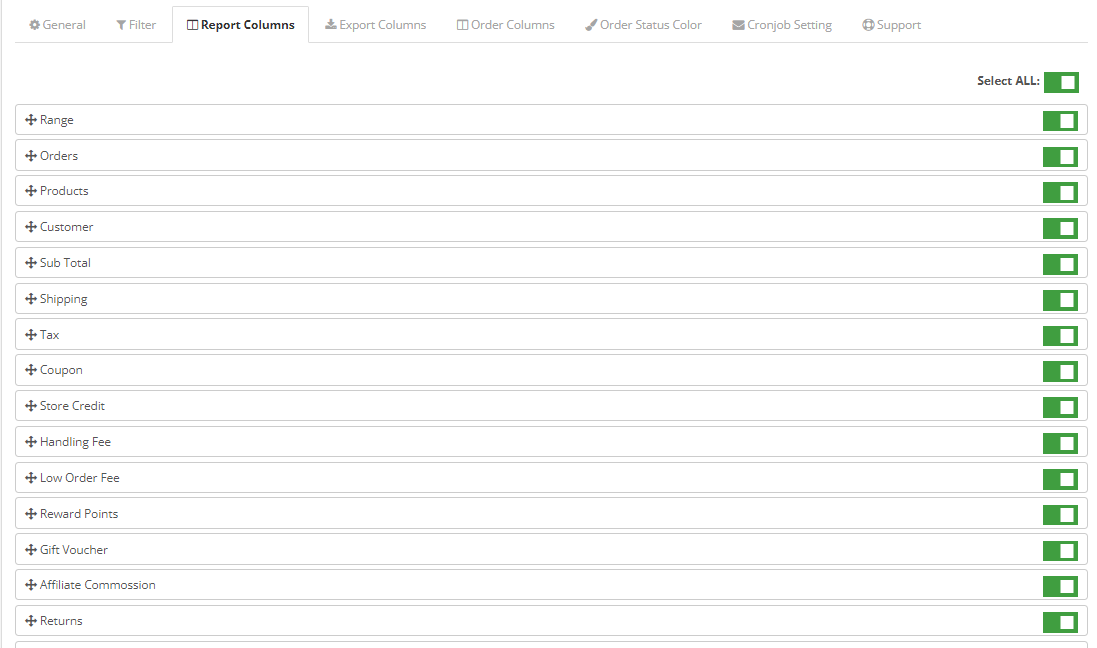Image resolution: width=1097 pixels, height=648 pixels.
Task: Click the Range row label
Action: [x=57, y=120]
